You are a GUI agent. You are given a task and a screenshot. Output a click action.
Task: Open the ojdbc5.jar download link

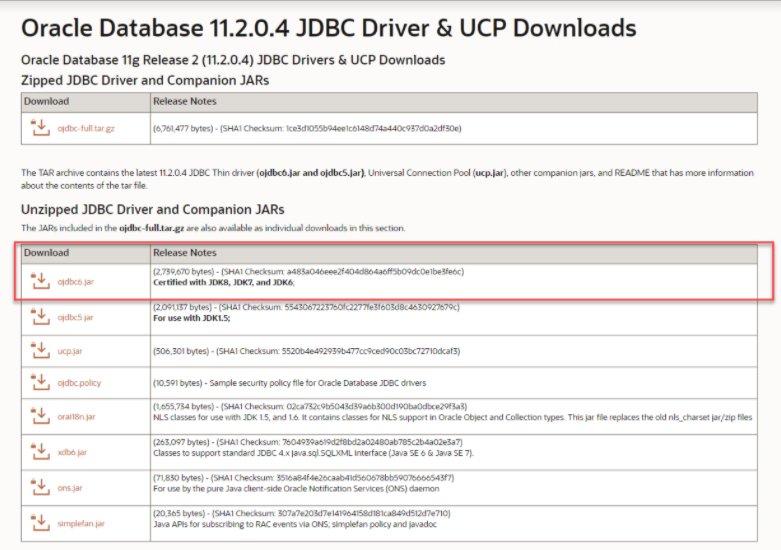tap(75, 317)
